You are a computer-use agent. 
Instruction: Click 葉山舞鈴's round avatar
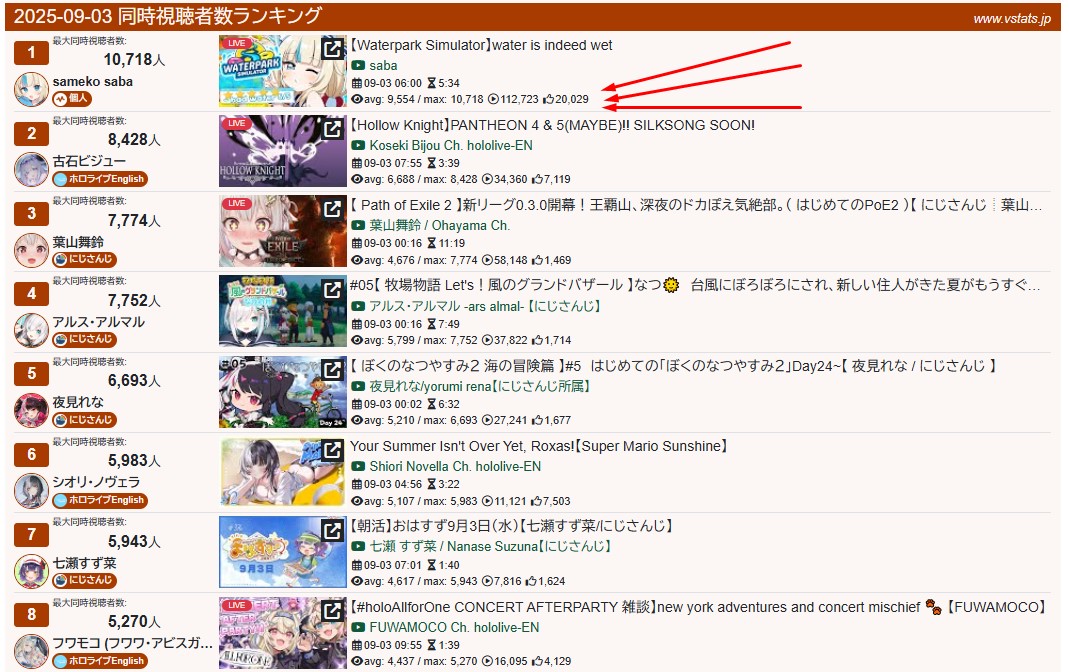(31, 250)
